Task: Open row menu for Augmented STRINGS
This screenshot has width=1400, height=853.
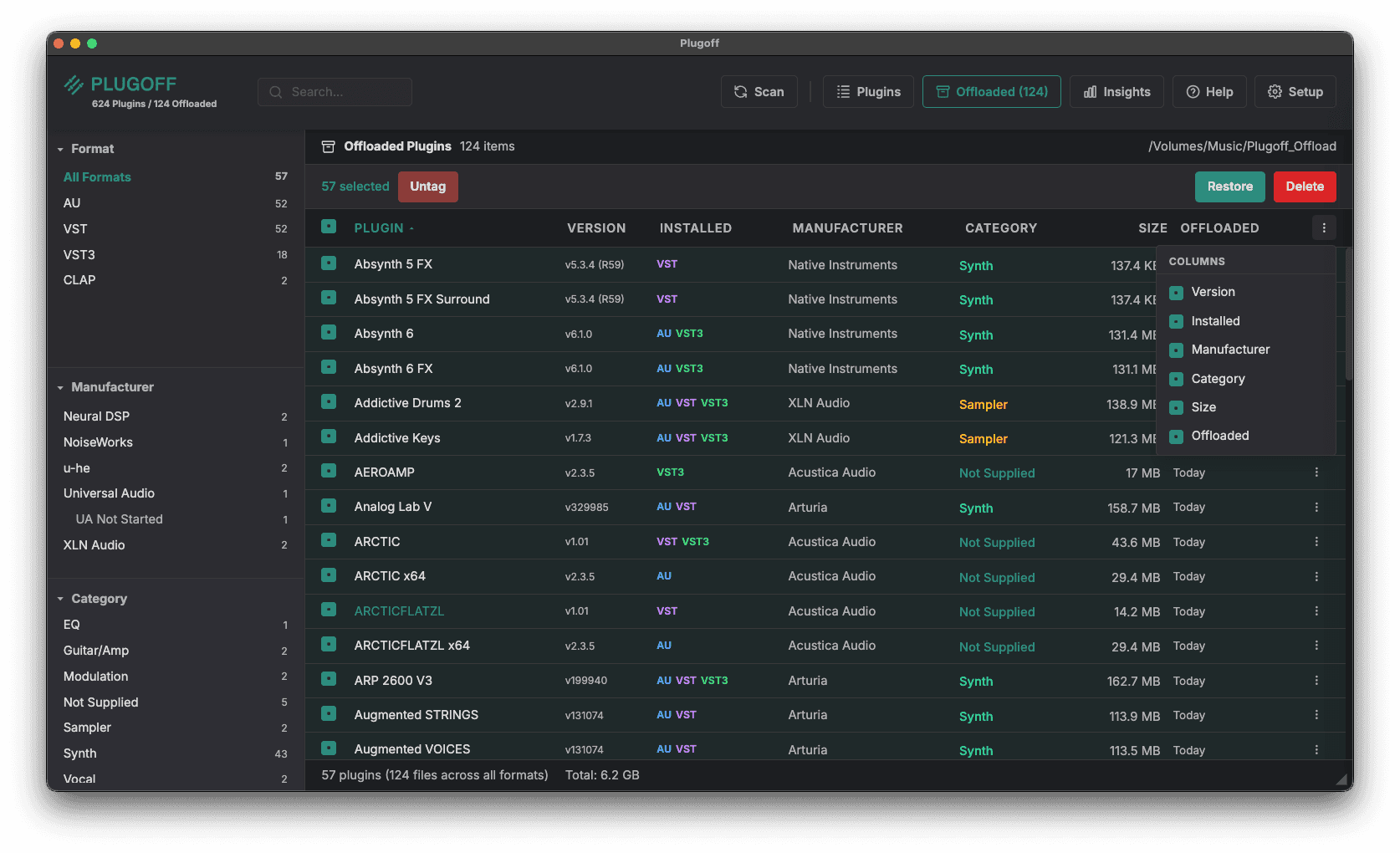Action: pos(1316,715)
